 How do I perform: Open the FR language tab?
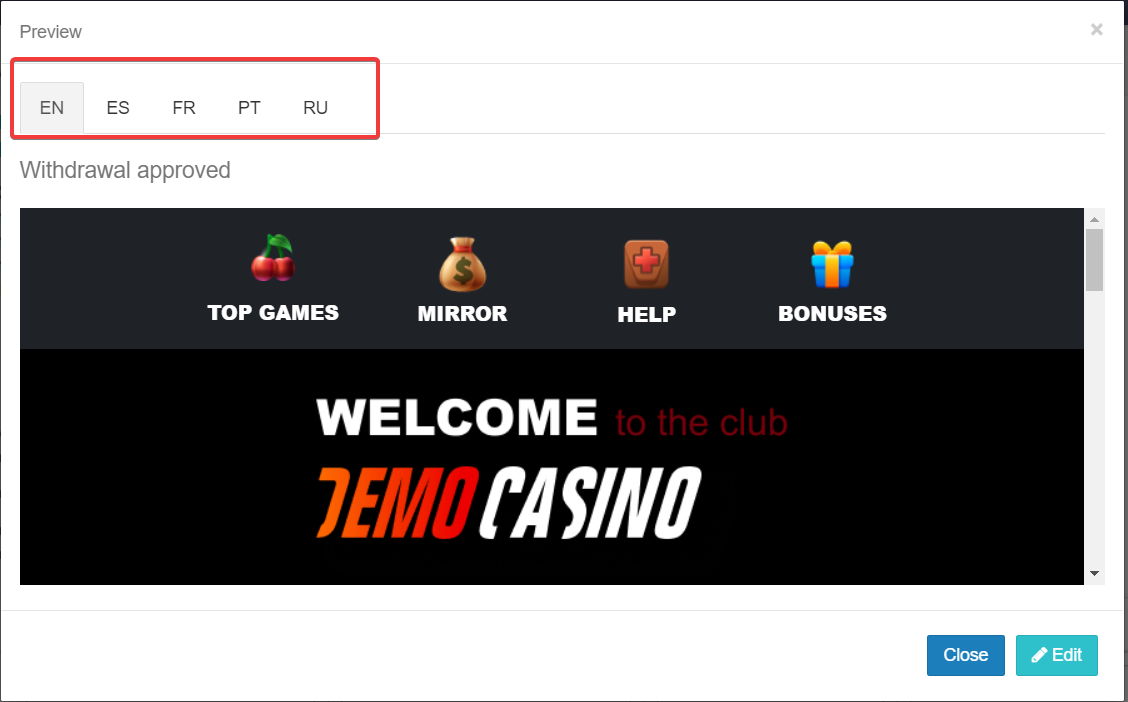[183, 108]
